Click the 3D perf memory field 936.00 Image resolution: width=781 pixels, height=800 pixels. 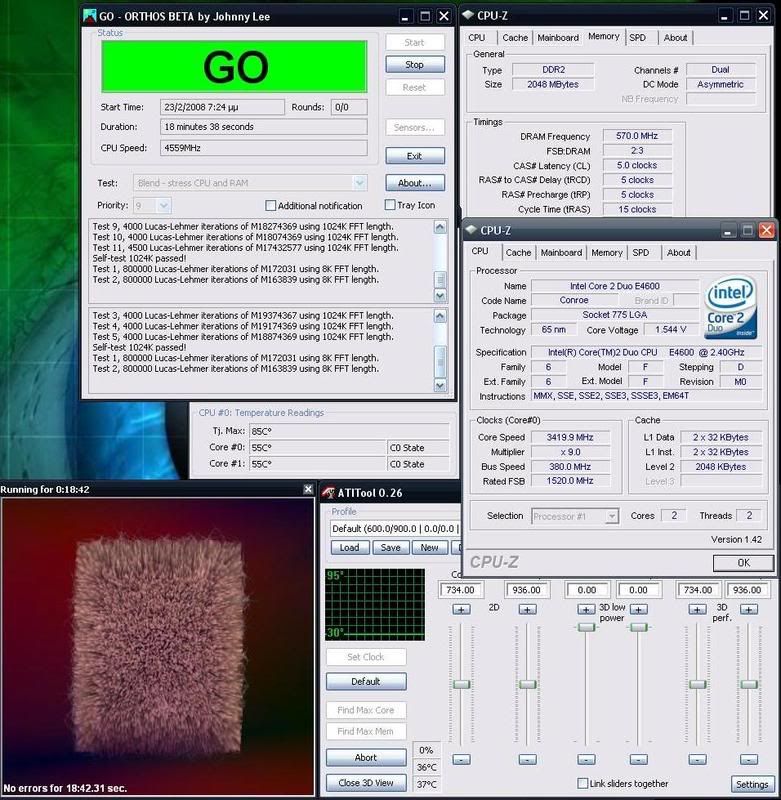747,590
